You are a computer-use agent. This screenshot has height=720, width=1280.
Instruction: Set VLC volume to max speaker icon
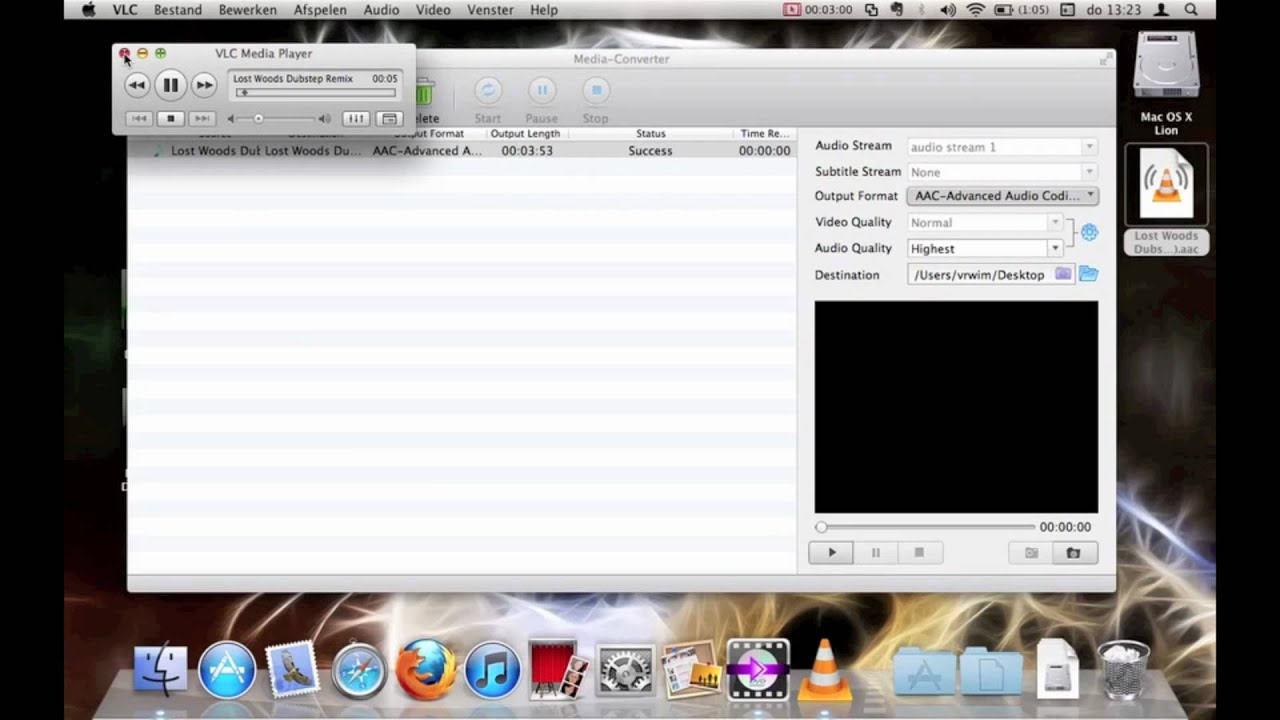(324, 118)
